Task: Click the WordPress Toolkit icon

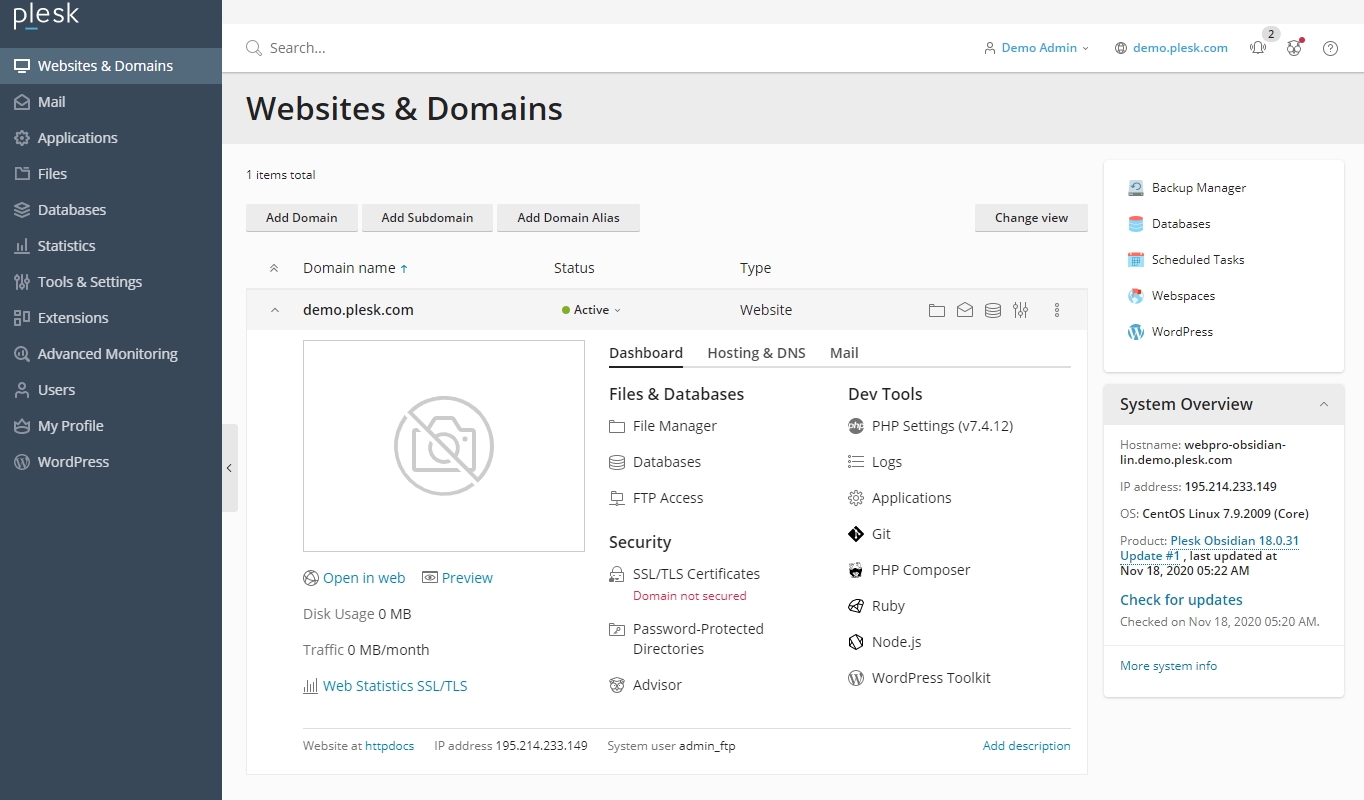Action: [856, 678]
